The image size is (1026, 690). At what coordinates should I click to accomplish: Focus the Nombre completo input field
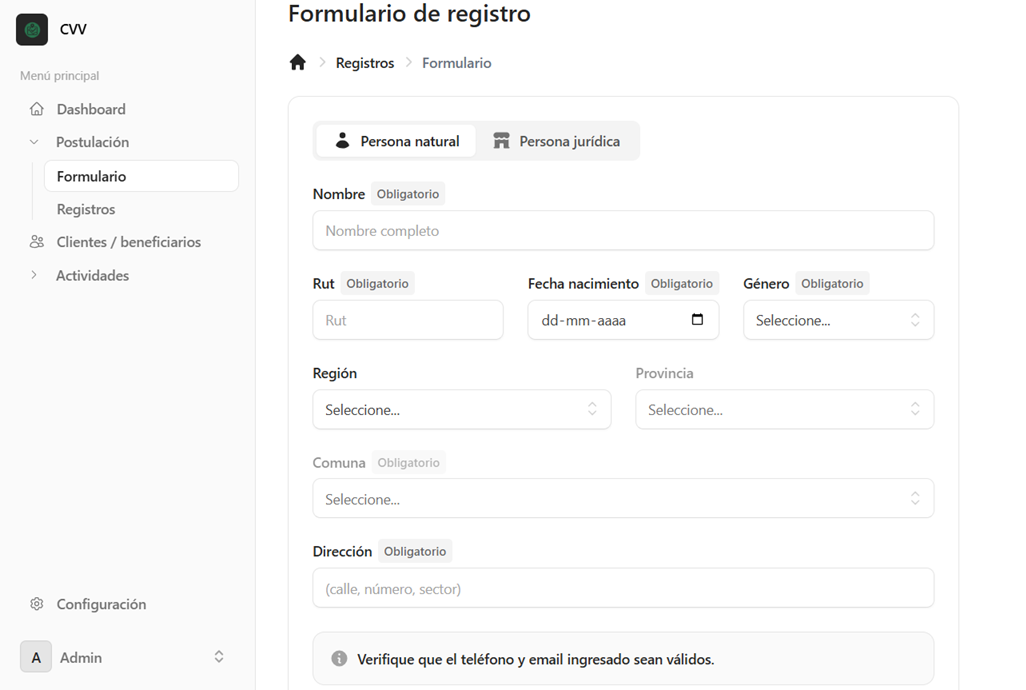tap(623, 230)
